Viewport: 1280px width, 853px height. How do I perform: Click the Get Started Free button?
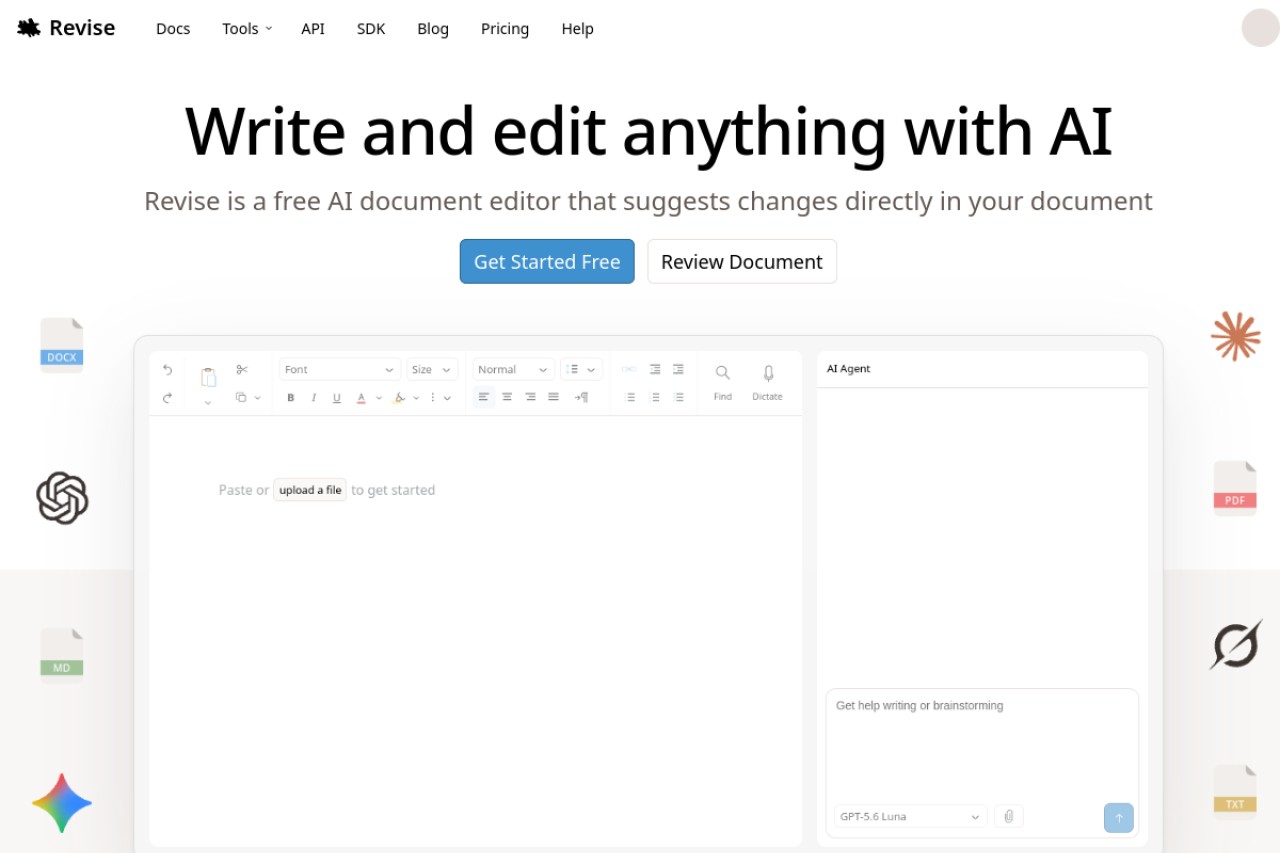pos(547,261)
